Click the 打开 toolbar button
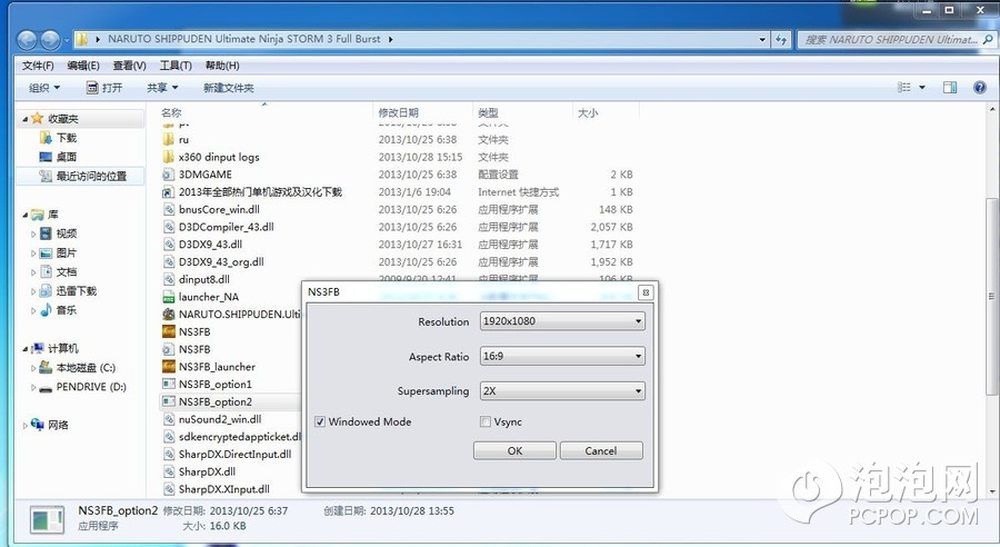The image size is (1000, 547). tap(105, 87)
